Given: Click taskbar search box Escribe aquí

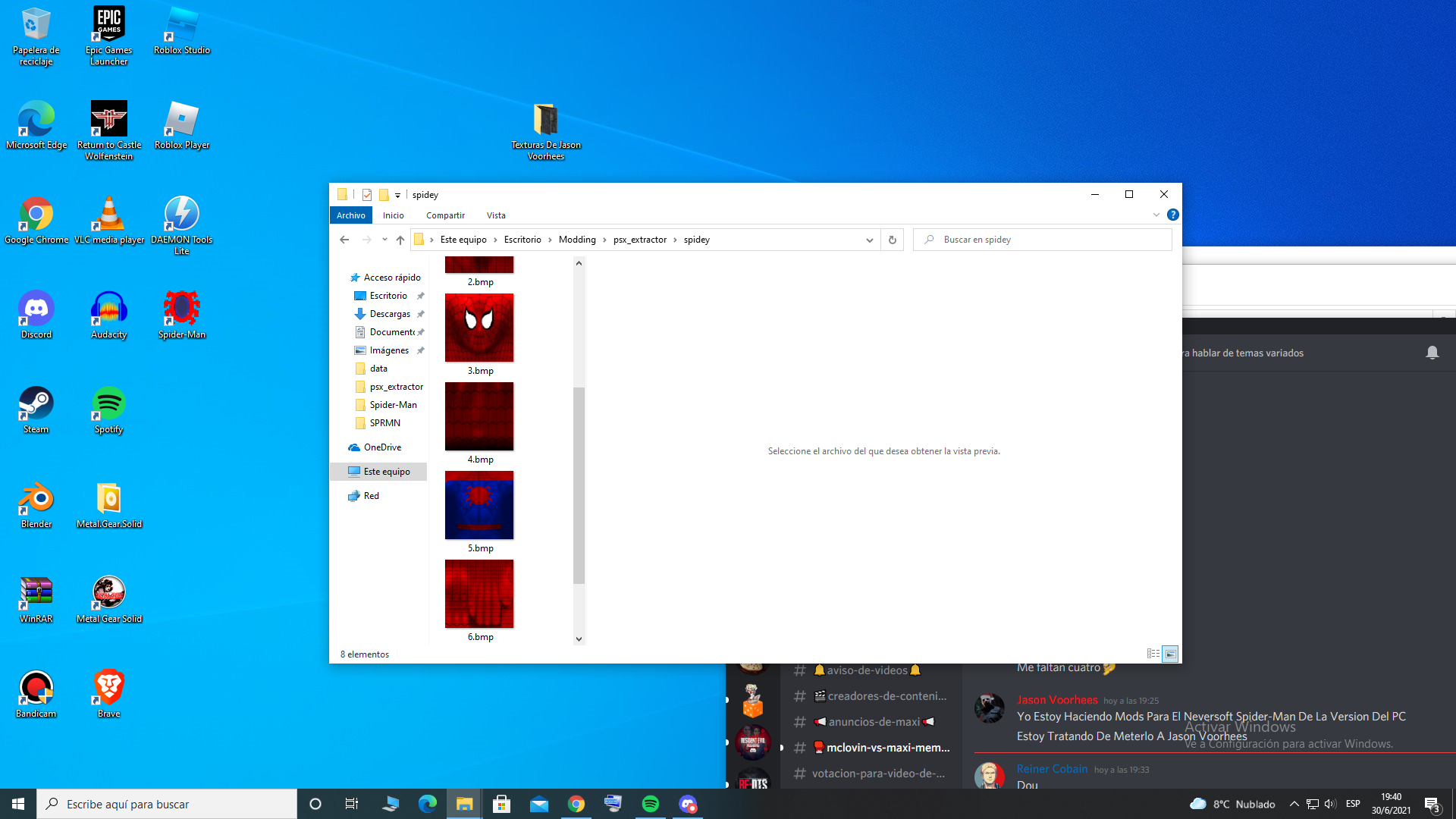Looking at the screenshot, I should 167,804.
